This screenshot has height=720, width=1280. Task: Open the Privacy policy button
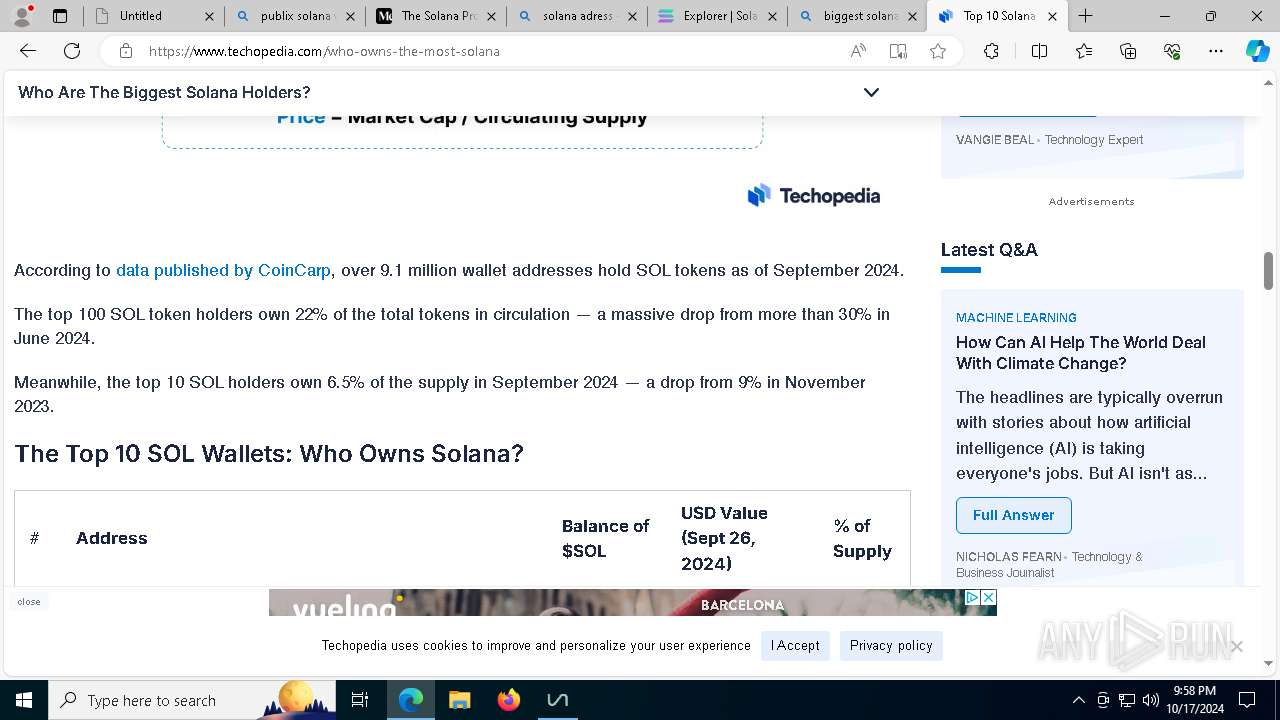click(x=891, y=645)
